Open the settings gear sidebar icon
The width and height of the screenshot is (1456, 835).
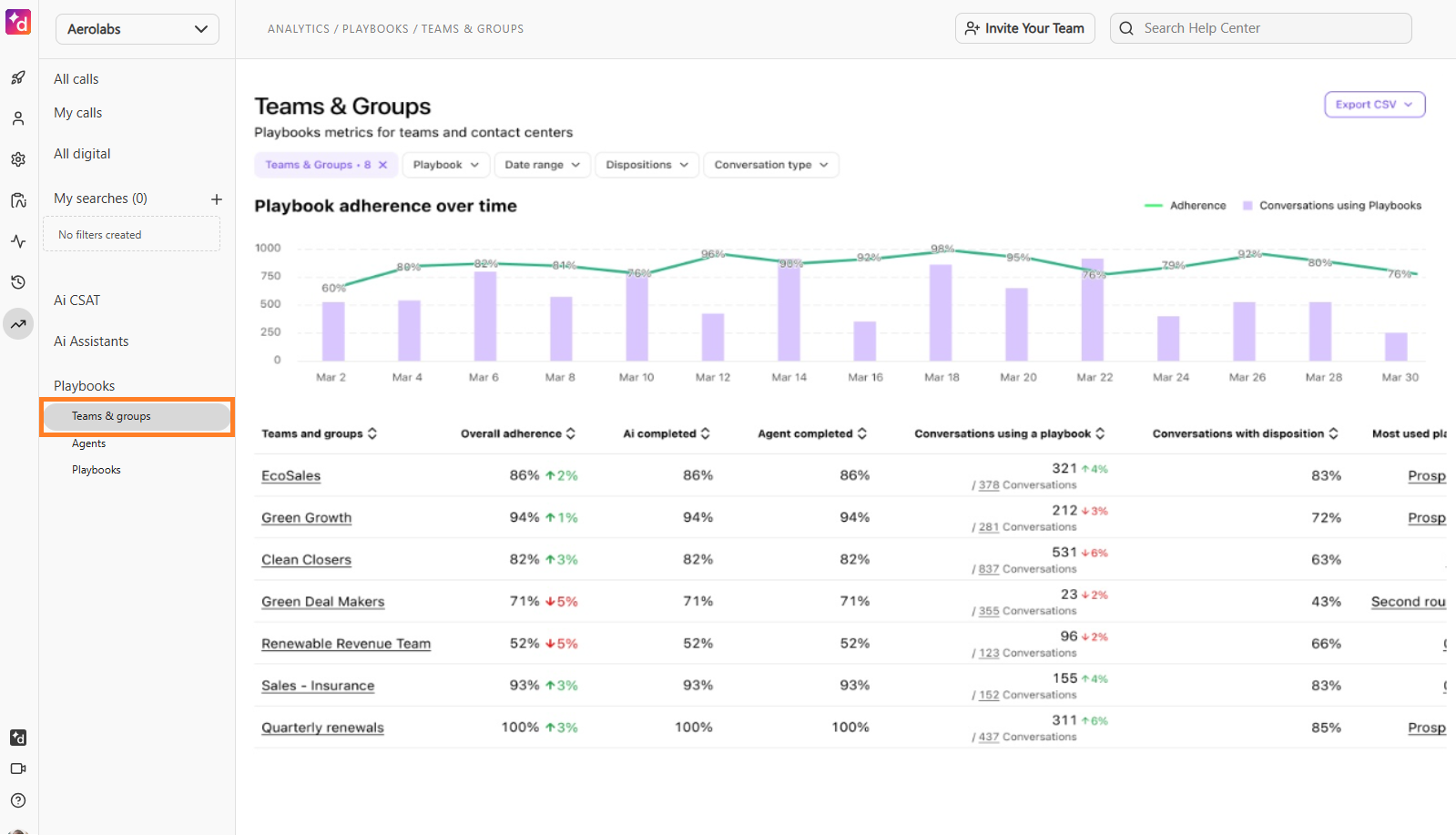coord(18,159)
